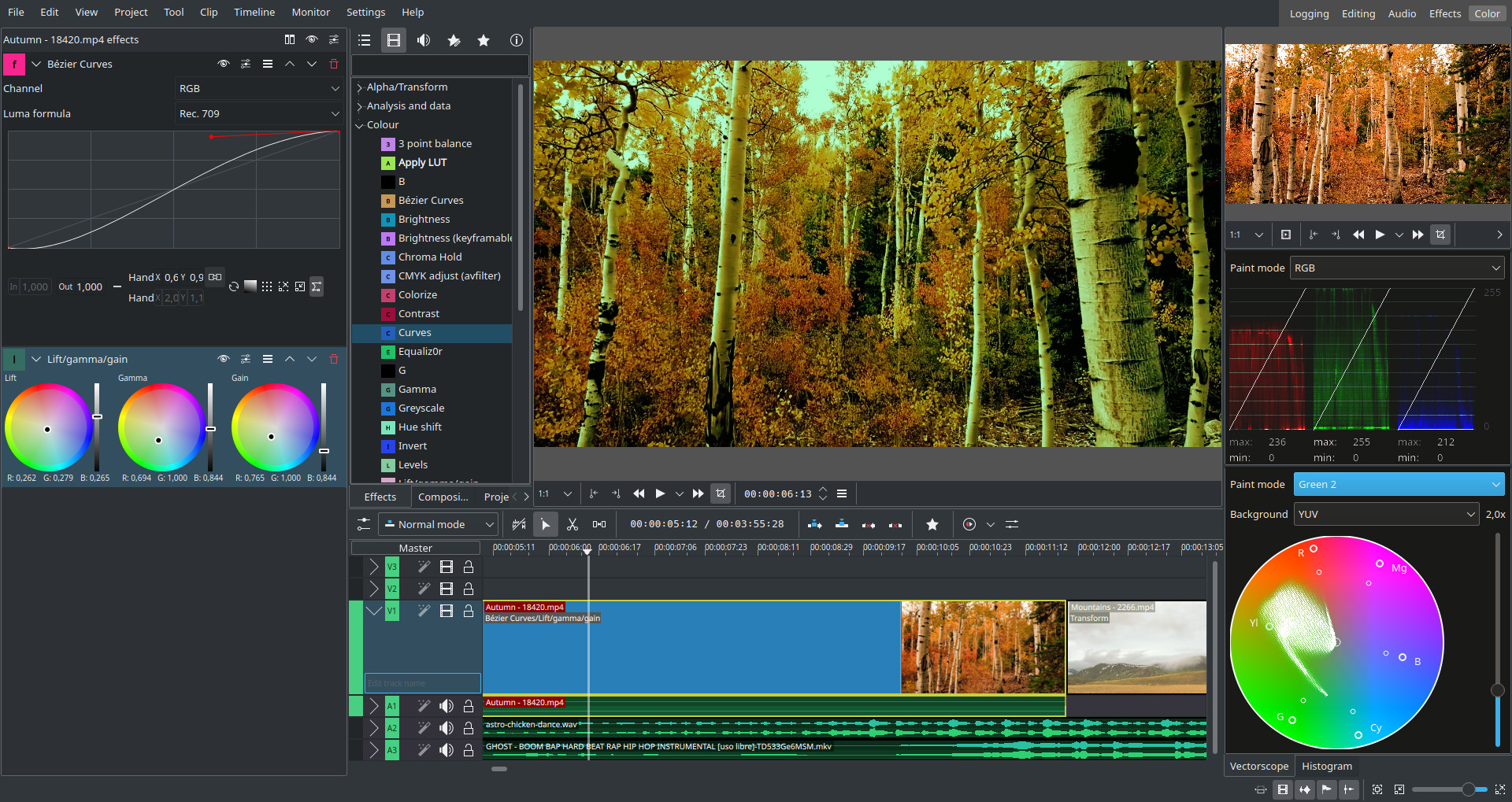The image size is (1512, 802).
Task: Toggle visibility eye of Lift/gamma/gain effect
Action: tap(224, 359)
